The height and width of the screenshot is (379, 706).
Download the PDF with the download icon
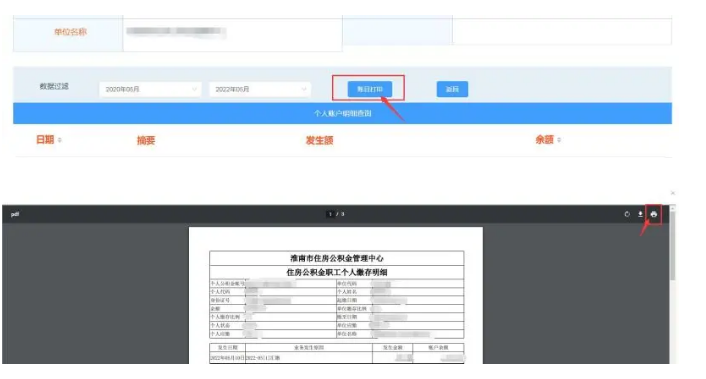[x=640, y=214]
